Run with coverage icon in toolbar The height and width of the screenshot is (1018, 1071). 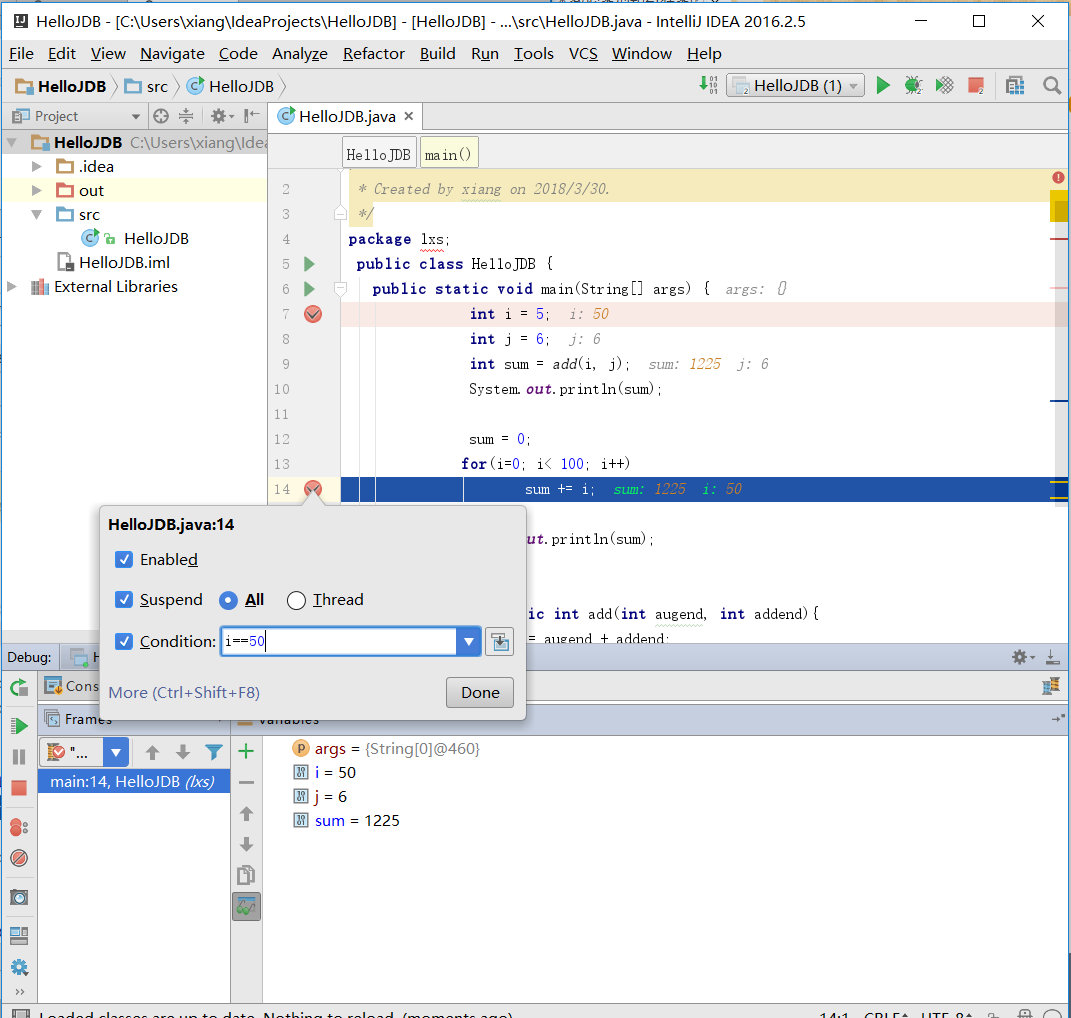tap(945, 85)
